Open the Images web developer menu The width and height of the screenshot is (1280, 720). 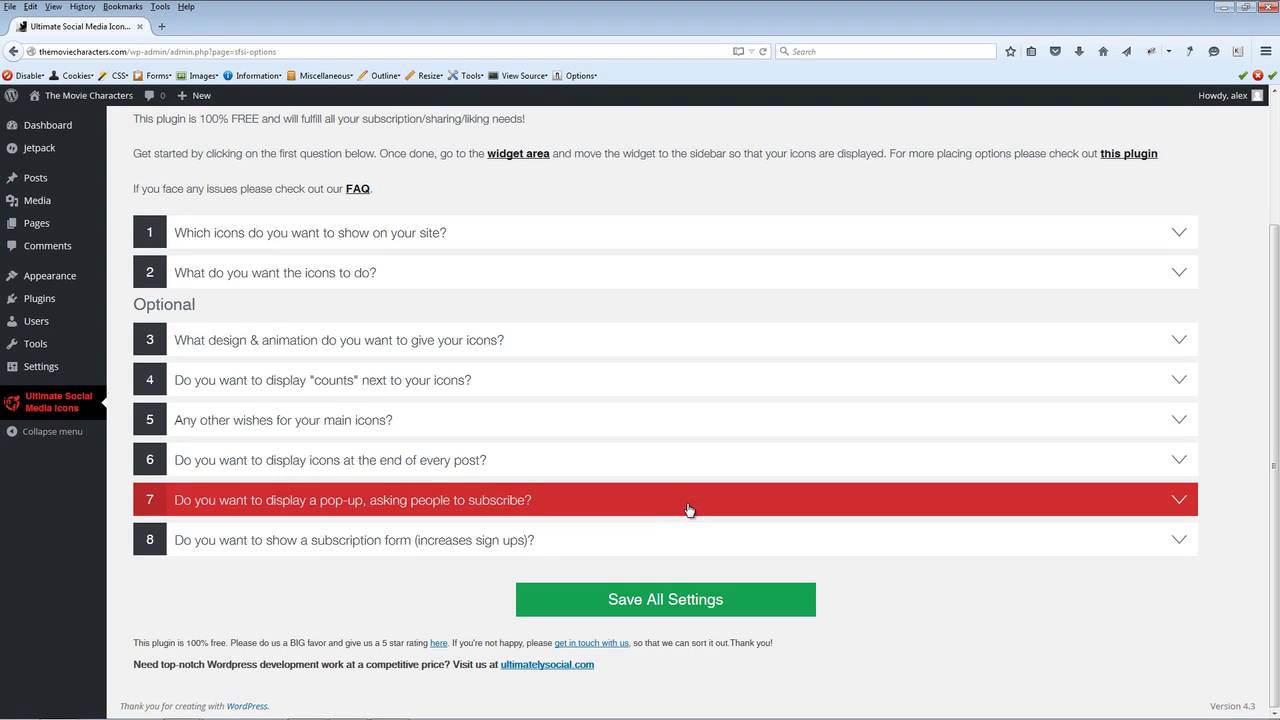click(198, 75)
